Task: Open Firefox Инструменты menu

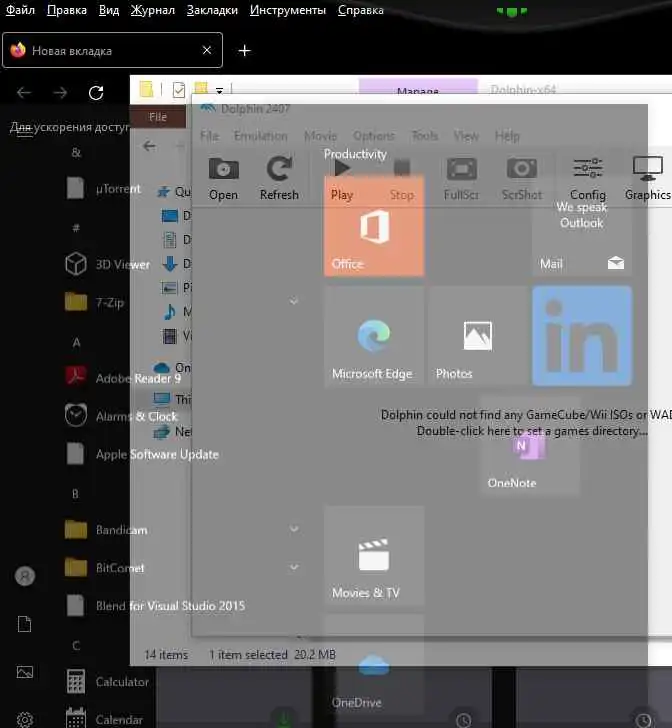Action: tap(288, 10)
